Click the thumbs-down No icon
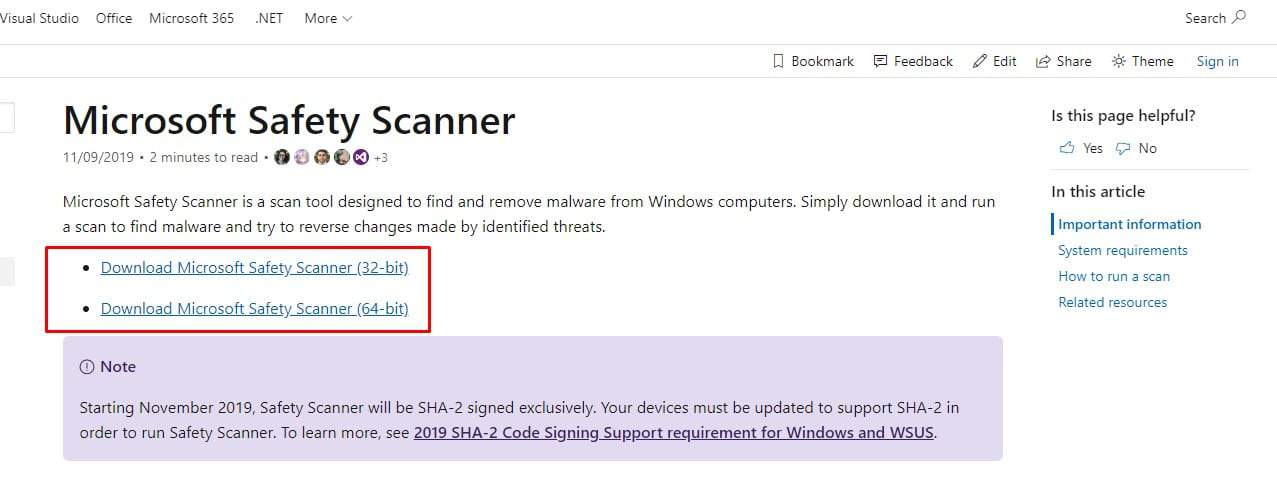 tap(1123, 148)
